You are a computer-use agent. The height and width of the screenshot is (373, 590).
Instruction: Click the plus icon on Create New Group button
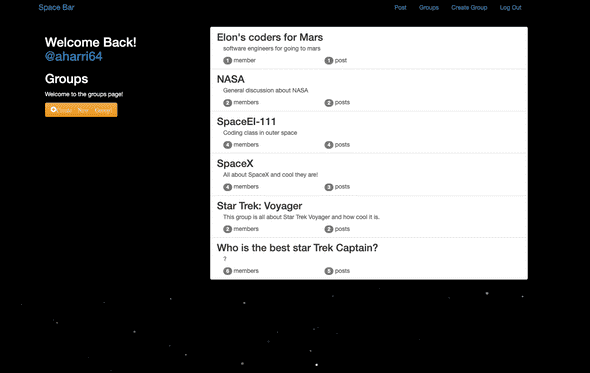point(53,110)
